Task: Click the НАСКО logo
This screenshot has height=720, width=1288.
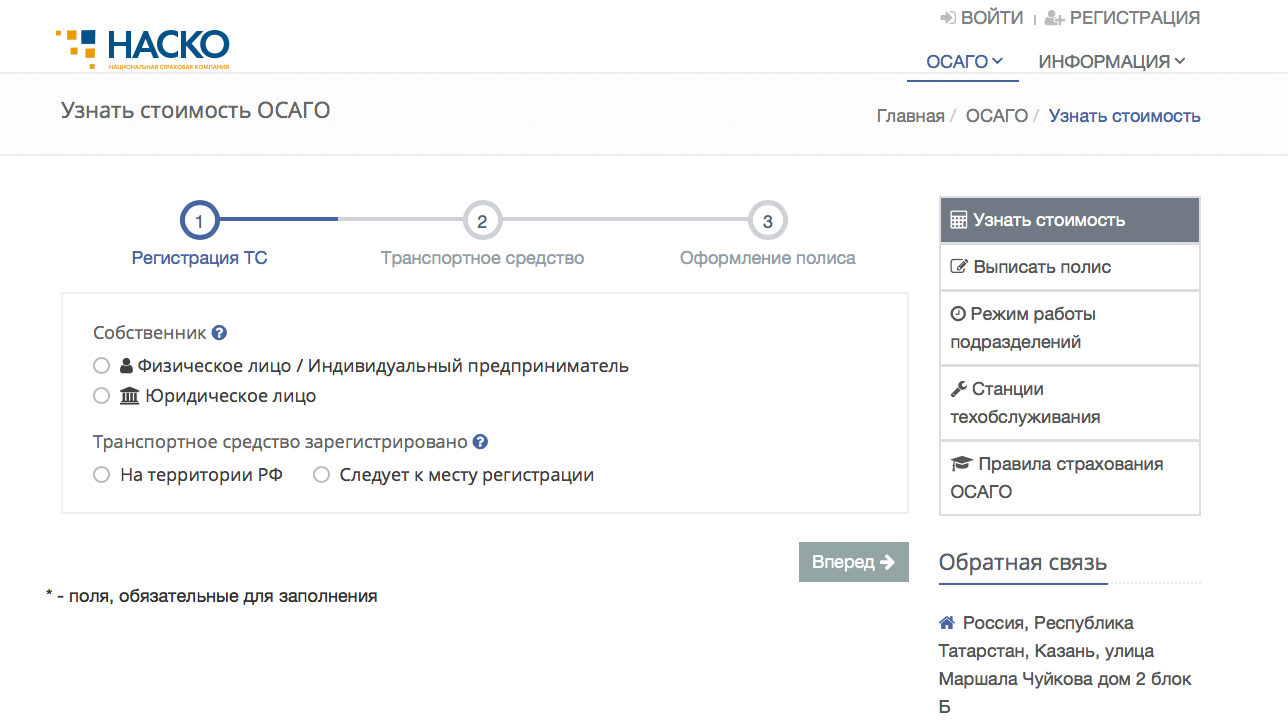Action: click(x=143, y=49)
